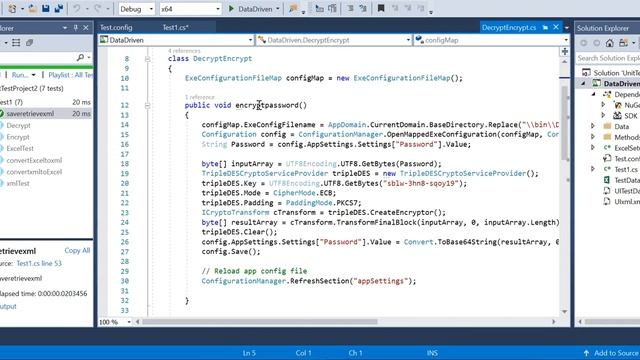The height and width of the screenshot is (360, 640).
Task: Start debugging with the green play icon
Action: pyautogui.click(x=231, y=9)
